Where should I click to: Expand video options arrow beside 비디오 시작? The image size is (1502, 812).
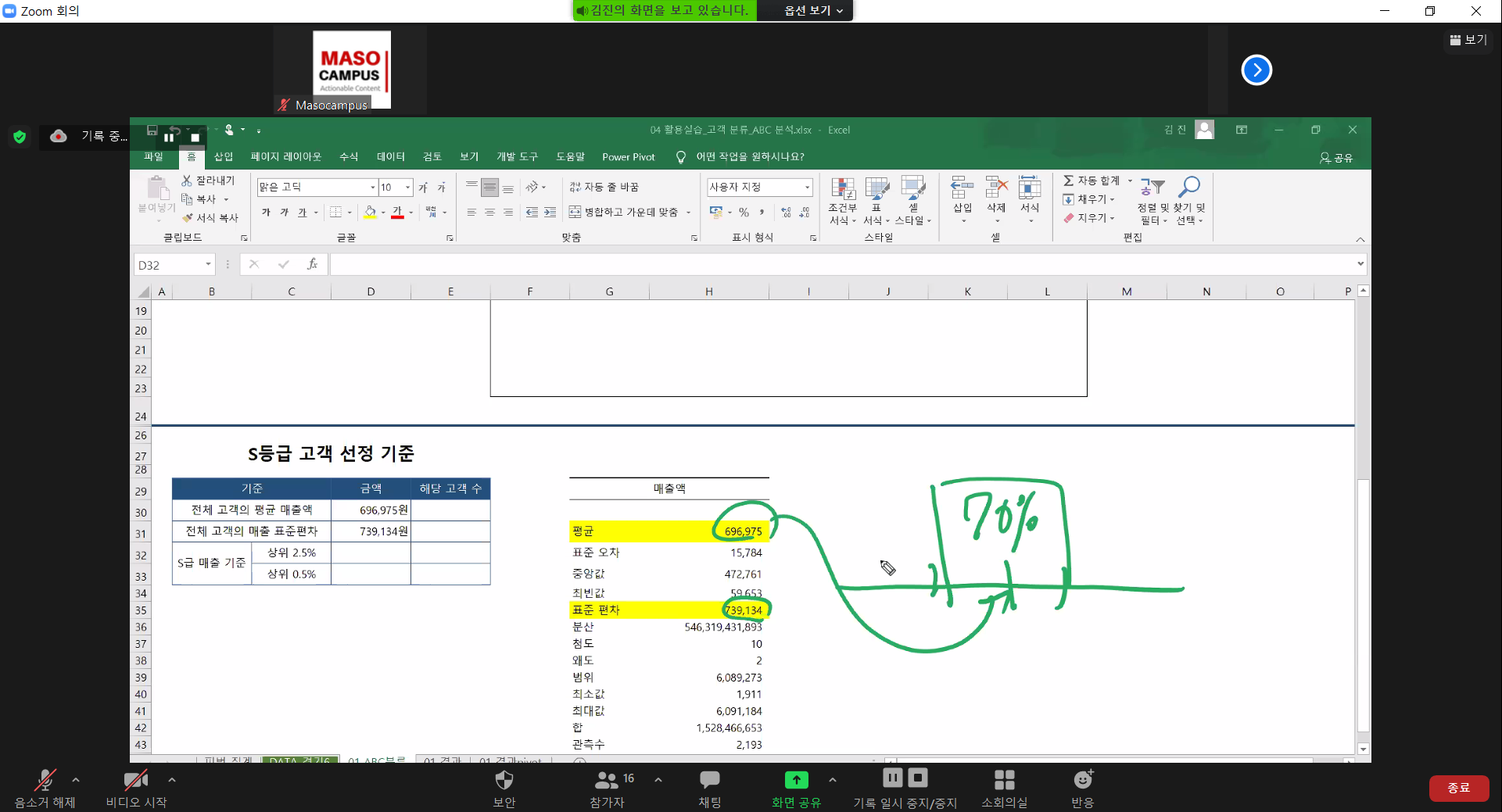(x=172, y=779)
